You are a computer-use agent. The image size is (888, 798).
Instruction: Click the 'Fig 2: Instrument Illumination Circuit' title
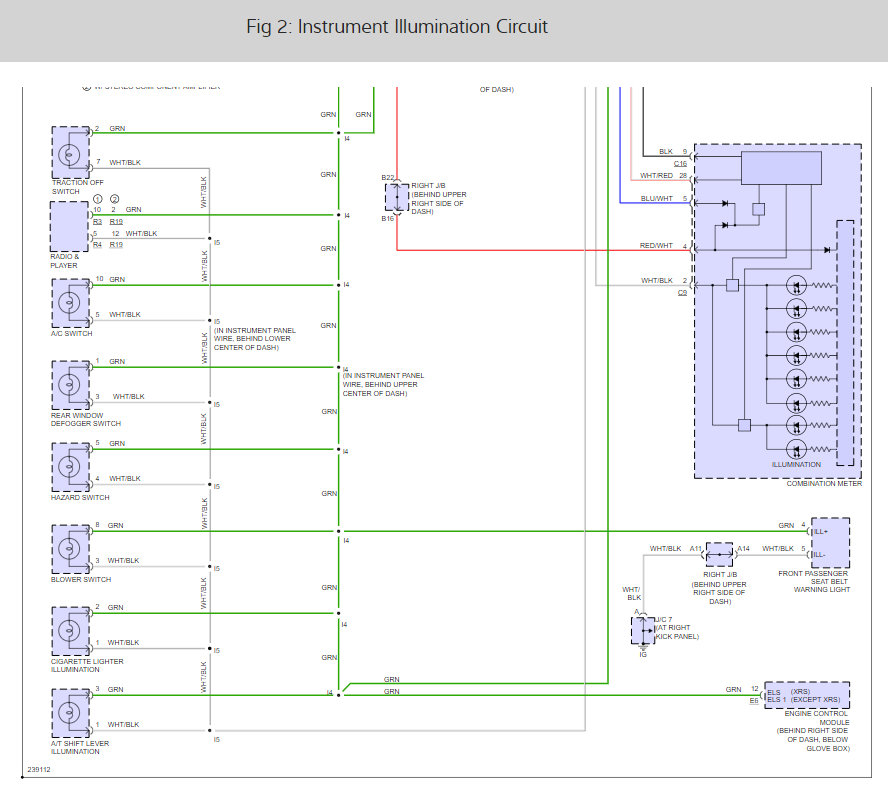396,27
